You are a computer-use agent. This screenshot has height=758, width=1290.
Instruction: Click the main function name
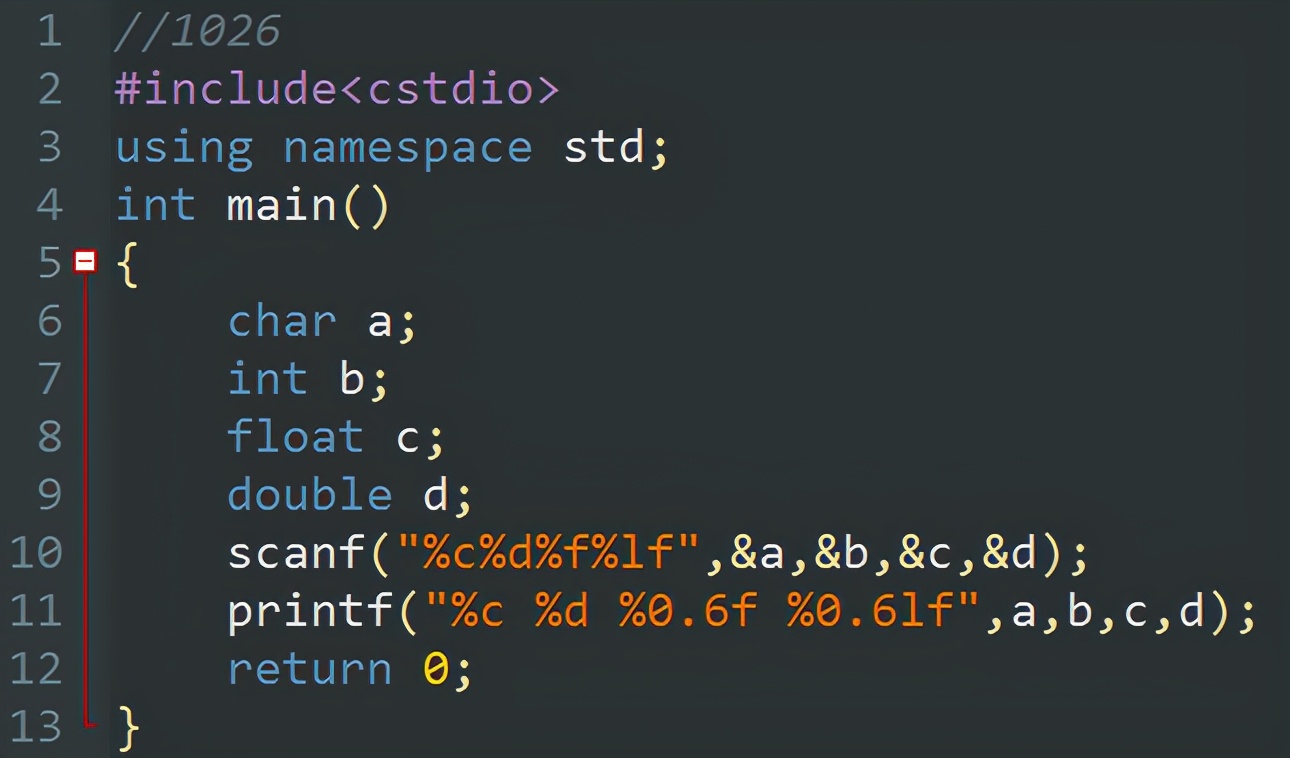[282, 206]
